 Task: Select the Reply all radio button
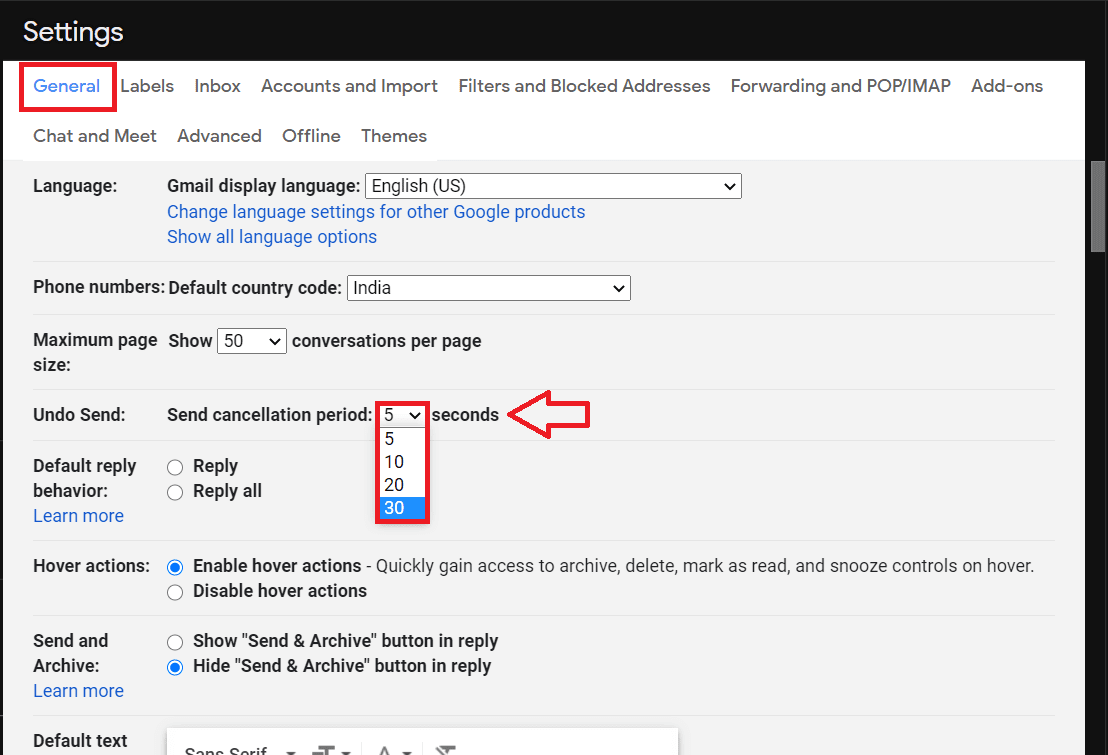(x=175, y=492)
